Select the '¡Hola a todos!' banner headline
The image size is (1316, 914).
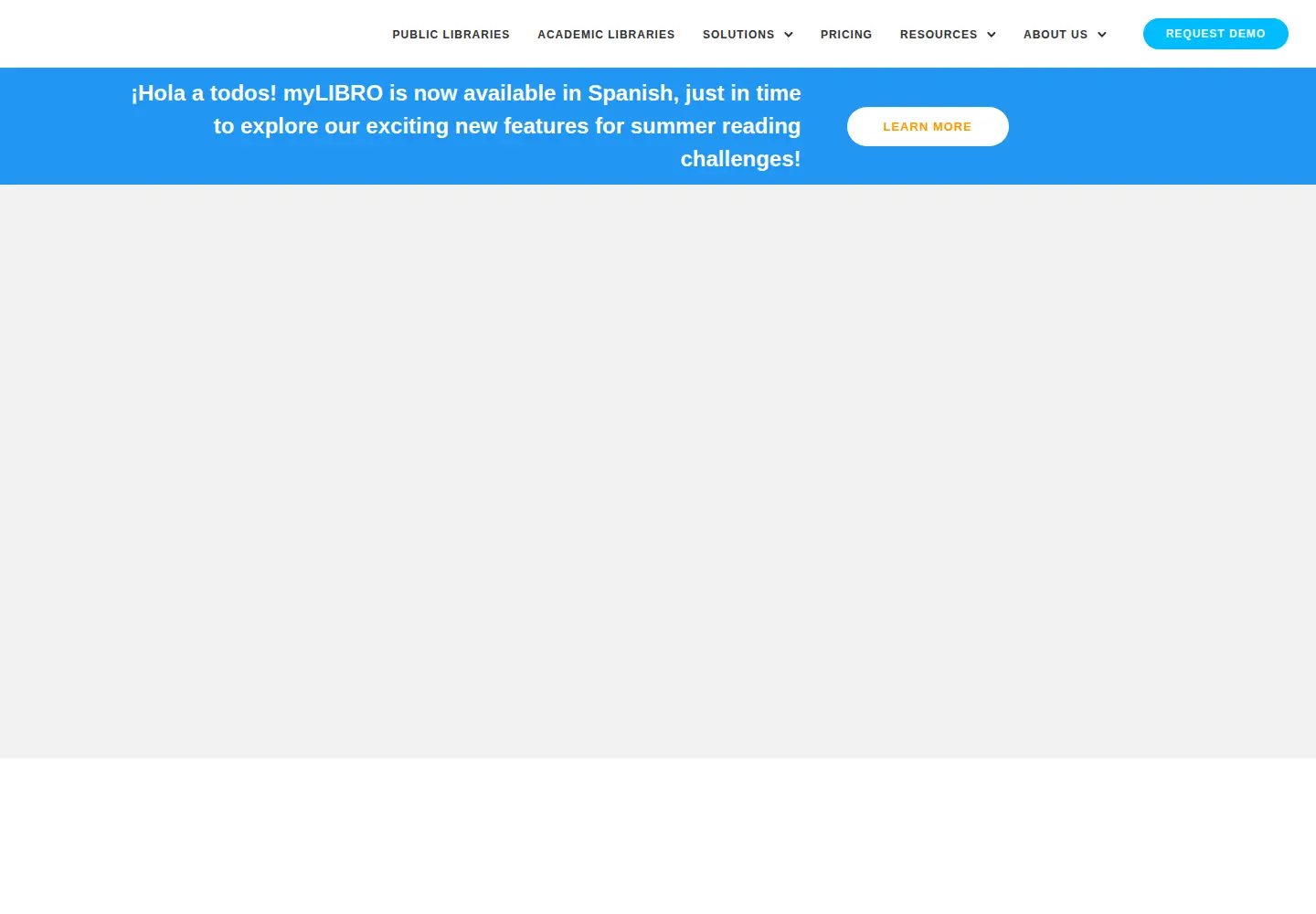(466, 126)
